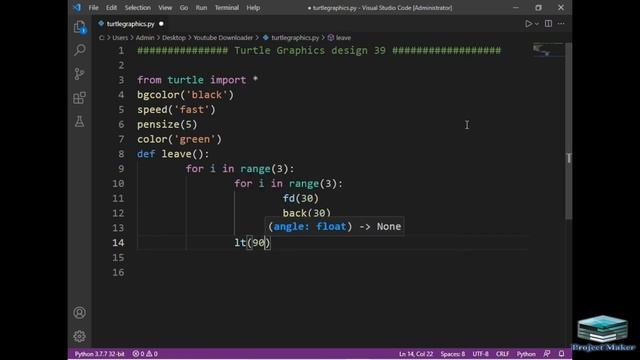This screenshot has width=640, height=360.
Task: Select the Python 3.7.7 32-bit interpreter
Action: (x=99, y=354)
